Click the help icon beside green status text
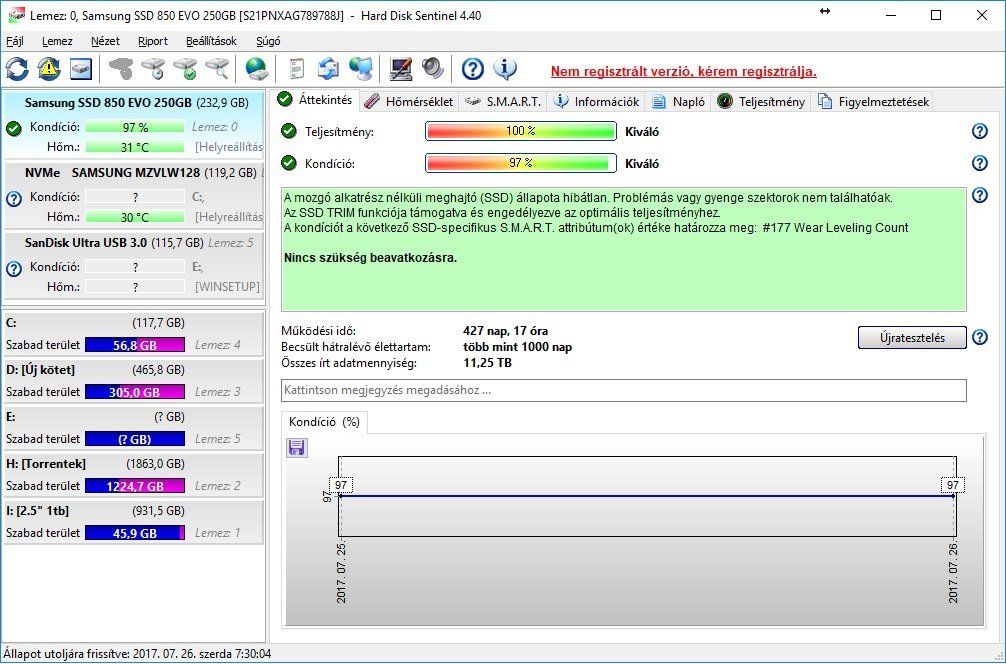The image size is (1006, 664). pyautogui.click(x=980, y=195)
